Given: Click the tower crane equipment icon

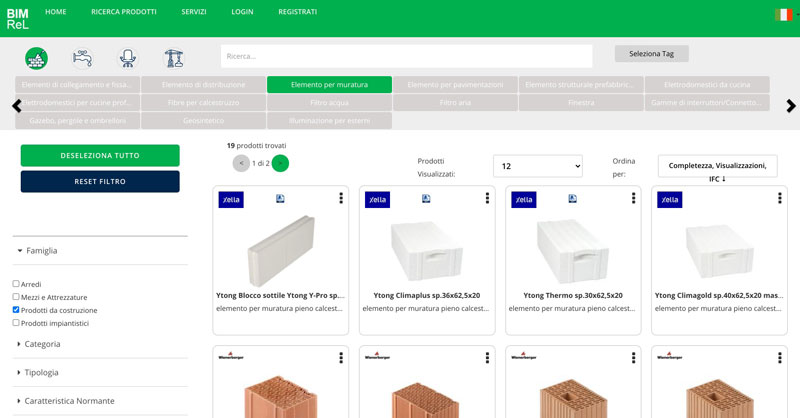Looking at the screenshot, I should click(174, 58).
